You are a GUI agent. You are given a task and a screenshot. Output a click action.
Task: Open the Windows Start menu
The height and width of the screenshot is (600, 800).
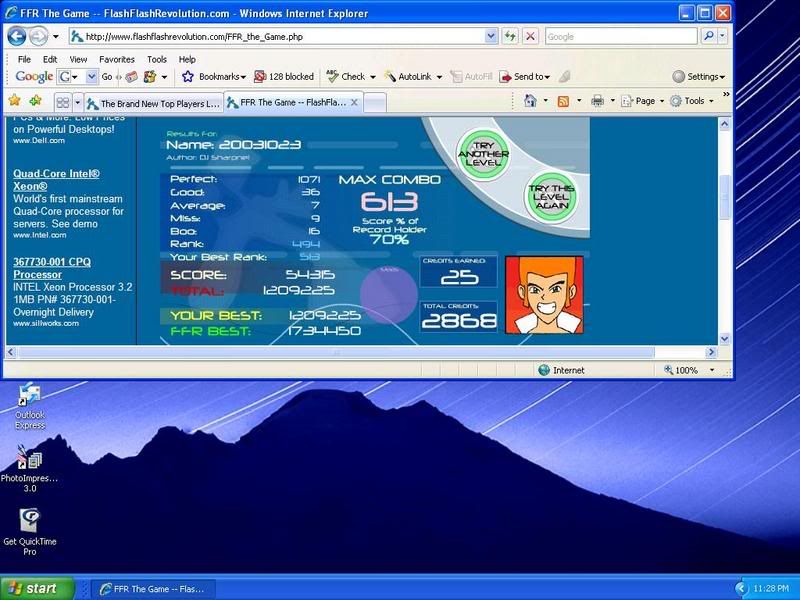click(37, 589)
